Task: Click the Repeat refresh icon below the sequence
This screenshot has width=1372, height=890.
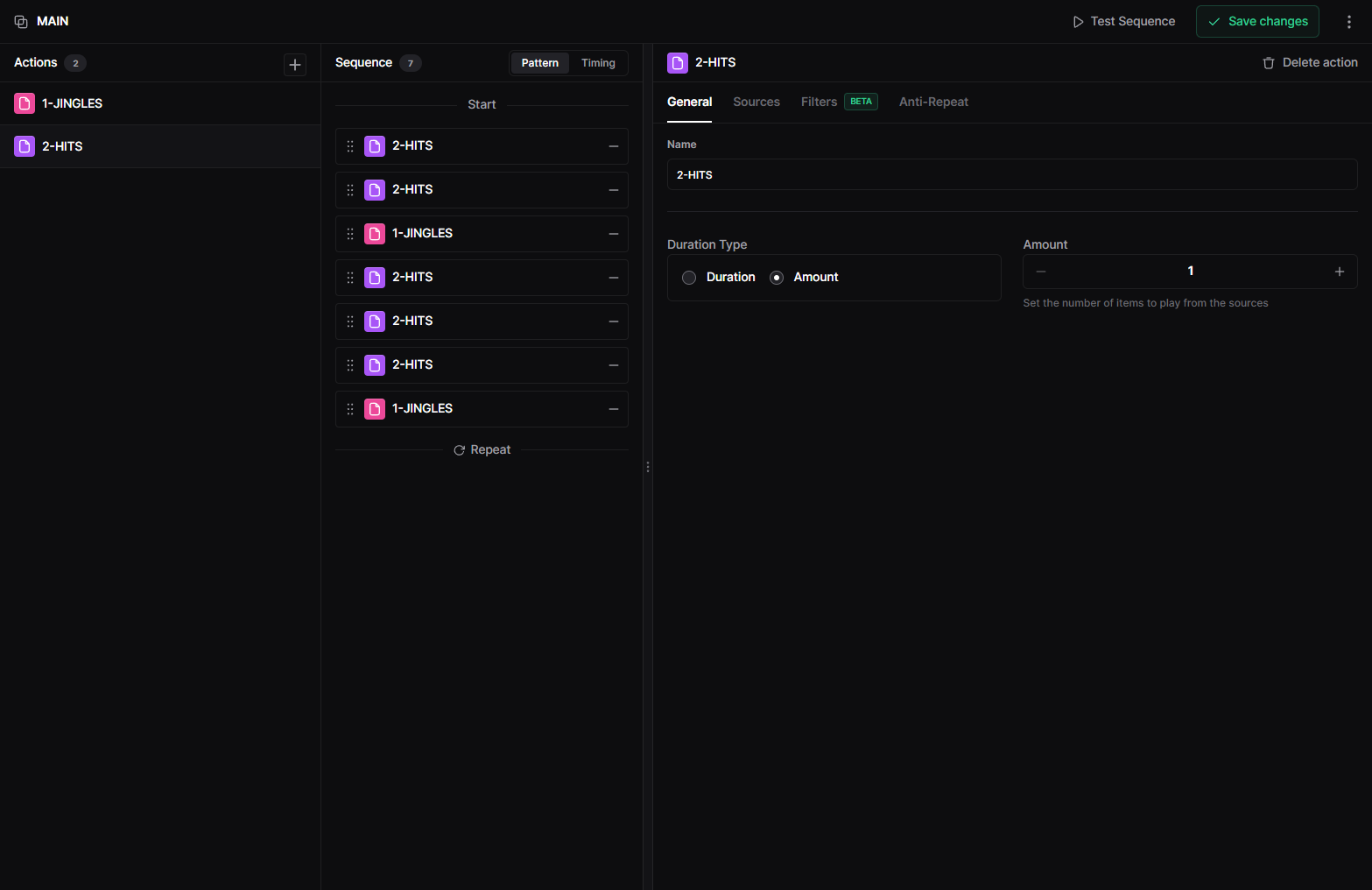Action: point(459,449)
